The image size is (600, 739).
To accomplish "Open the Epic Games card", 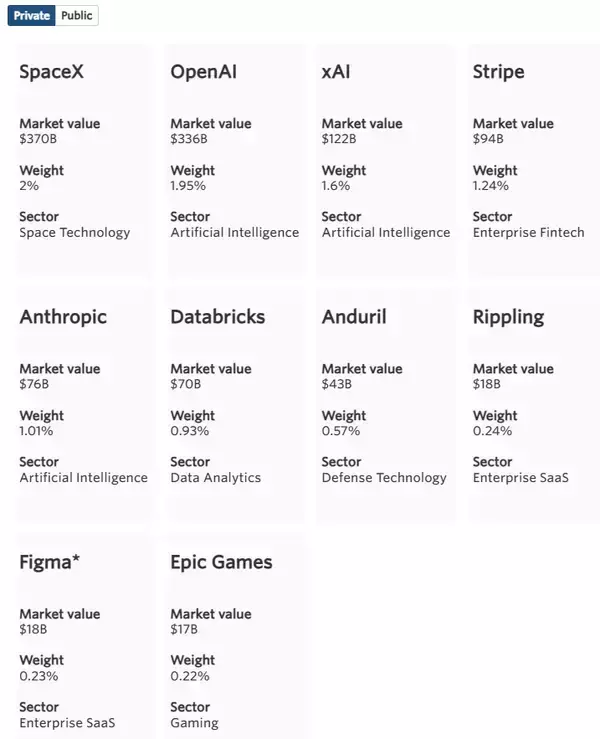I will 221,562.
